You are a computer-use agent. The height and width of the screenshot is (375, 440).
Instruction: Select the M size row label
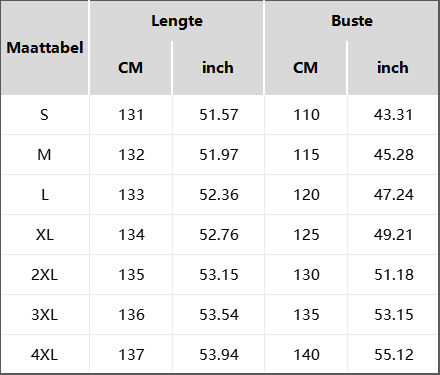coord(44,155)
